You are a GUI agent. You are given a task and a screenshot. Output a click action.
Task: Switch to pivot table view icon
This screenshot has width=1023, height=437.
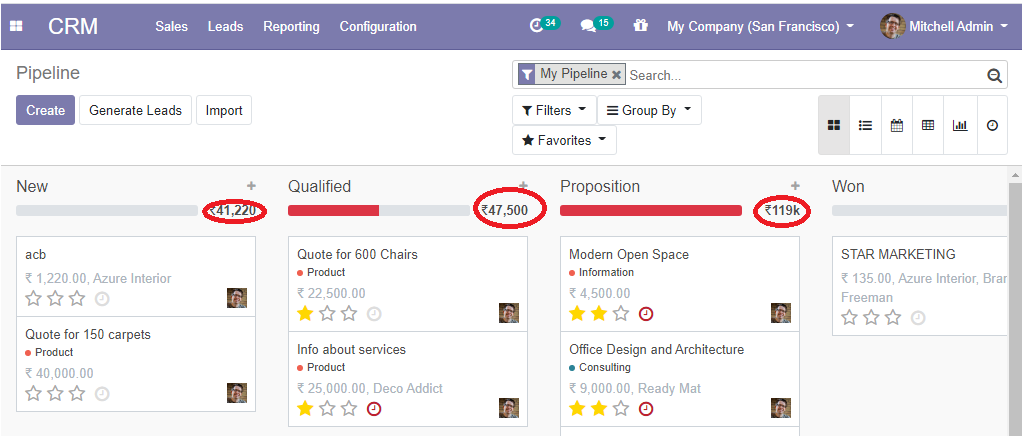tap(928, 125)
